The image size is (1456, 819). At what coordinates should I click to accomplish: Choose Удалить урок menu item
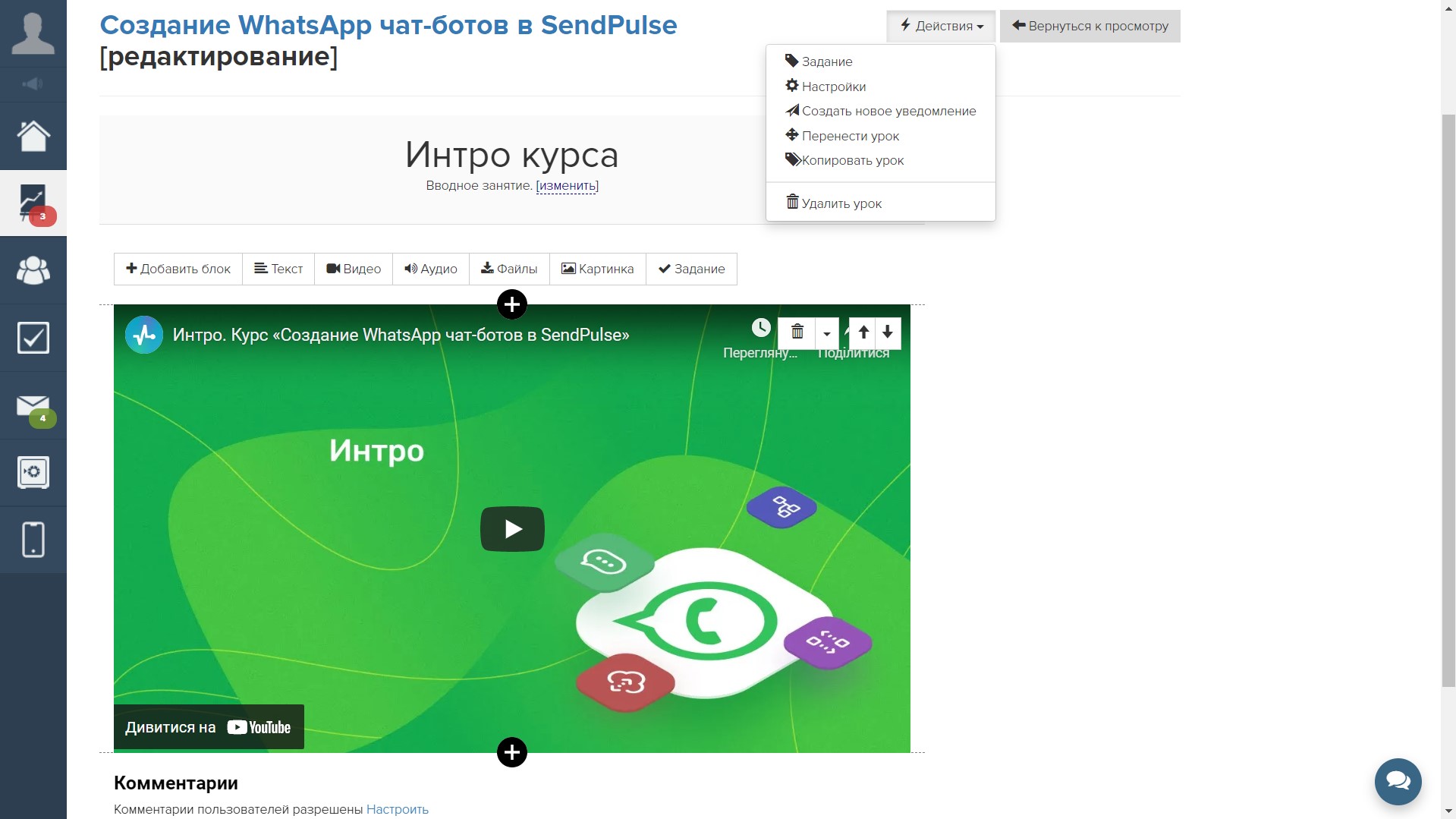(x=880, y=203)
